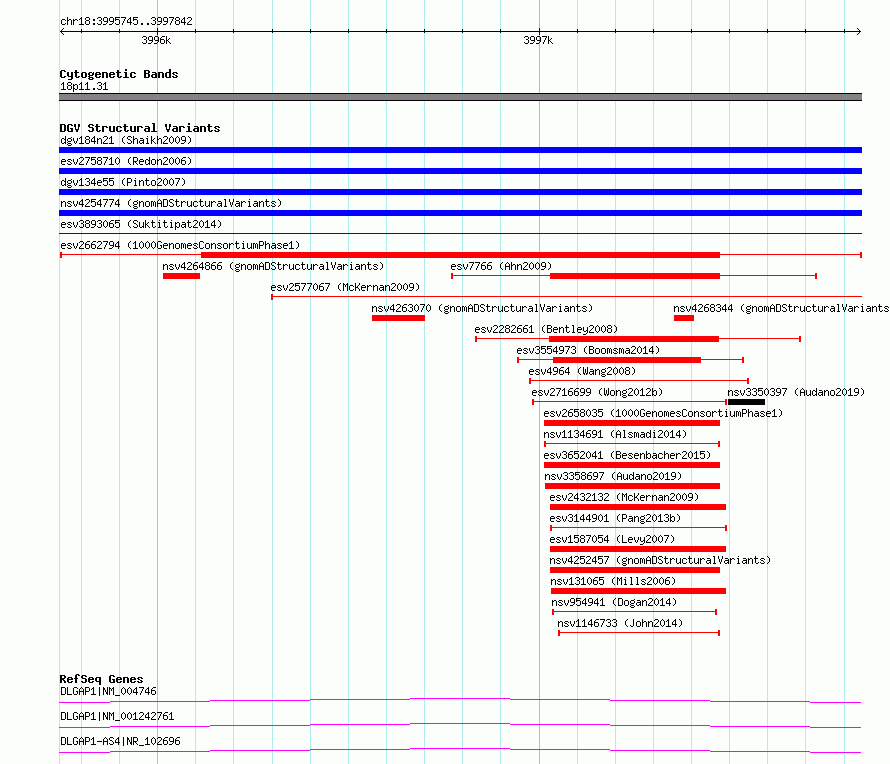Click the red bar under nsv4264866
Viewport: 890px width, 764px height.
tap(181, 276)
